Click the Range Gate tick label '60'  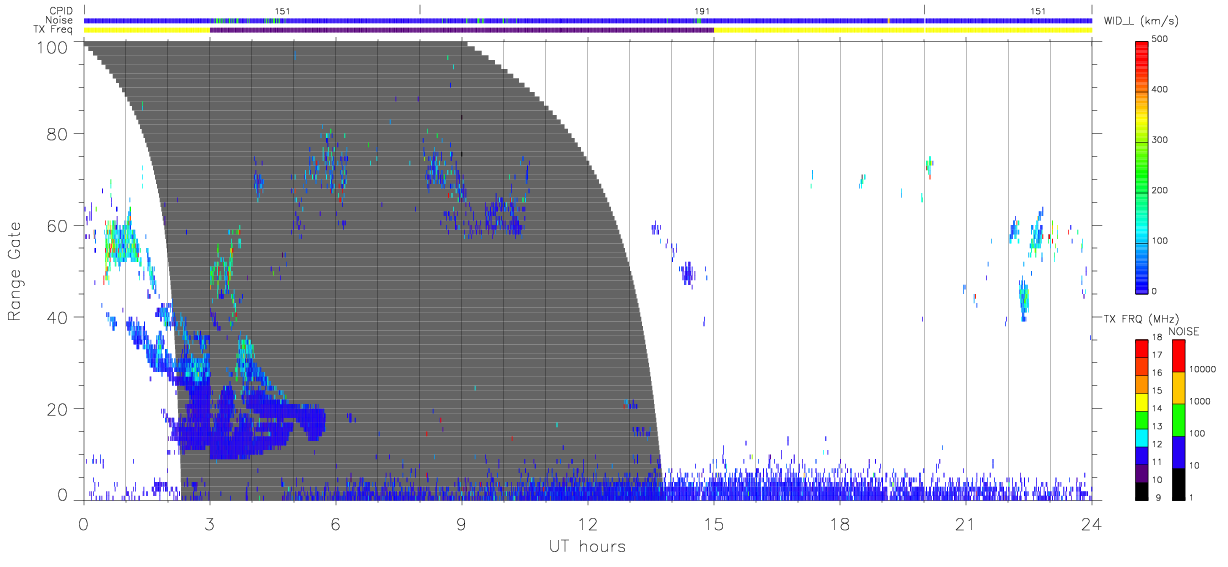click(x=57, y=225)
